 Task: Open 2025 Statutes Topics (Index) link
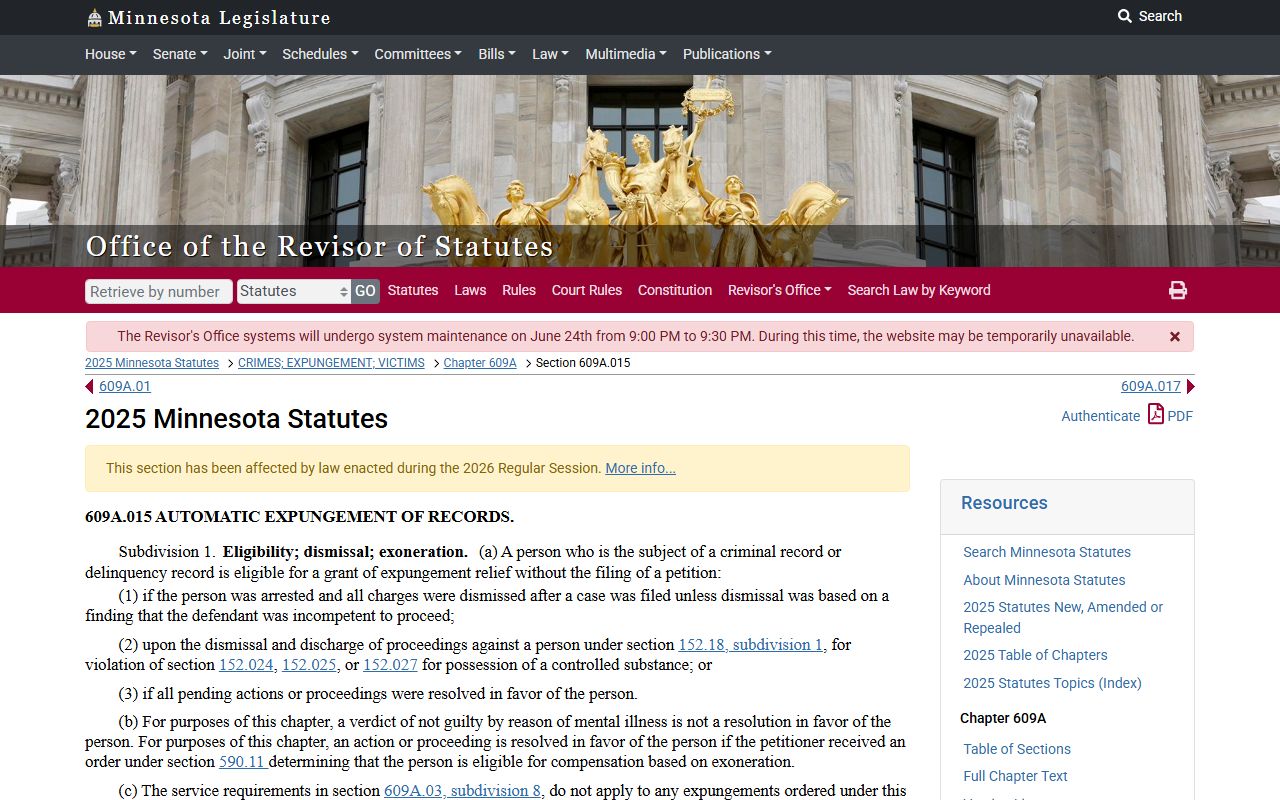click(x=1052, y=683)
